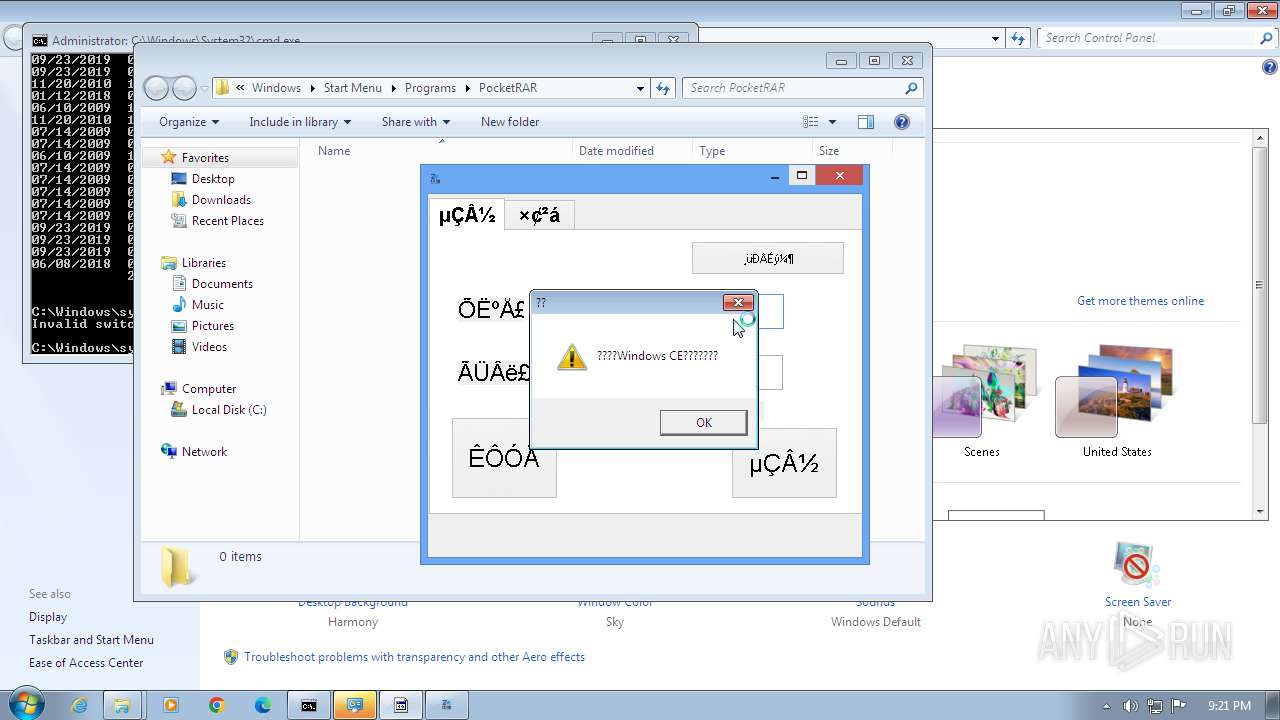The image size is (1280, 720).
Task: Click the Windows breadcrumb in the address bar
Action: (x=276, y=88)
